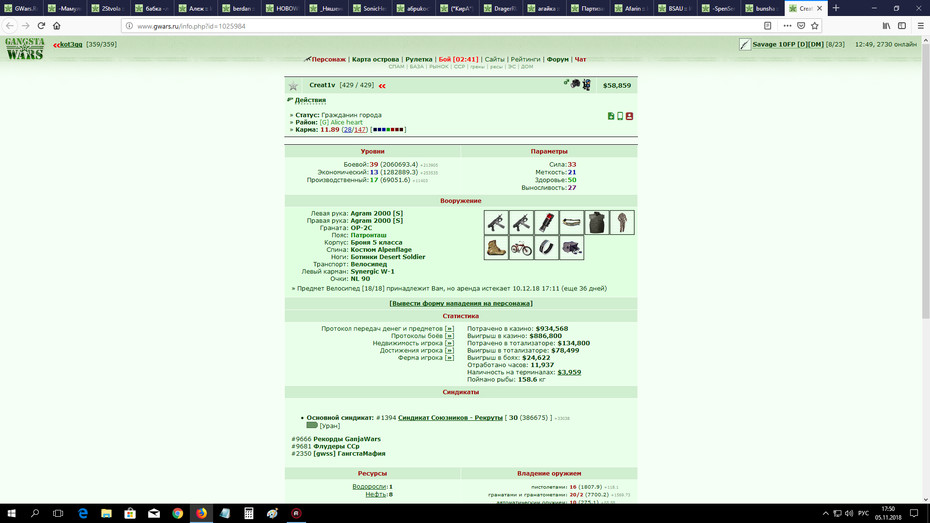Image resolution: width=930 pixels, height=523 pixels.
Task: Open Windows Start menu
Action: coord(11,514)
